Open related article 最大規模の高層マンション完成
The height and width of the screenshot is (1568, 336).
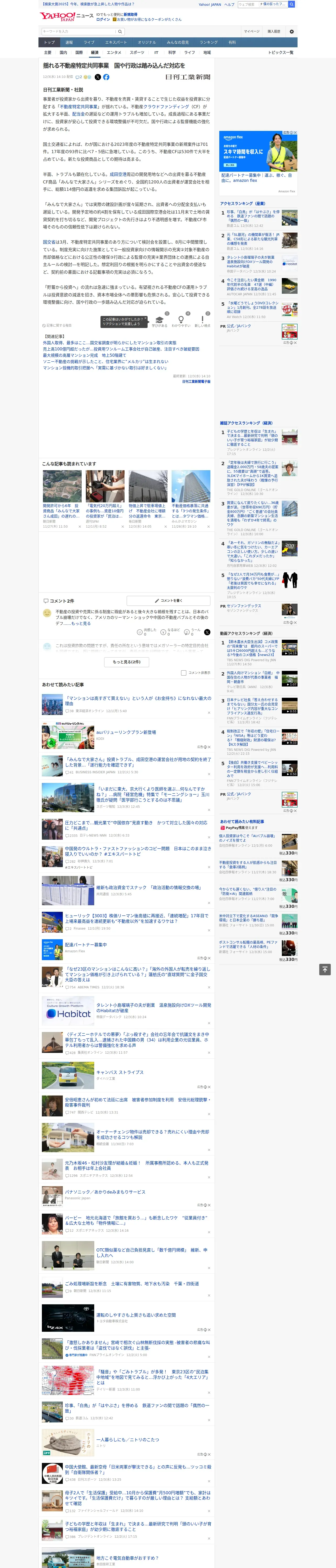click(x=84, y=355)
